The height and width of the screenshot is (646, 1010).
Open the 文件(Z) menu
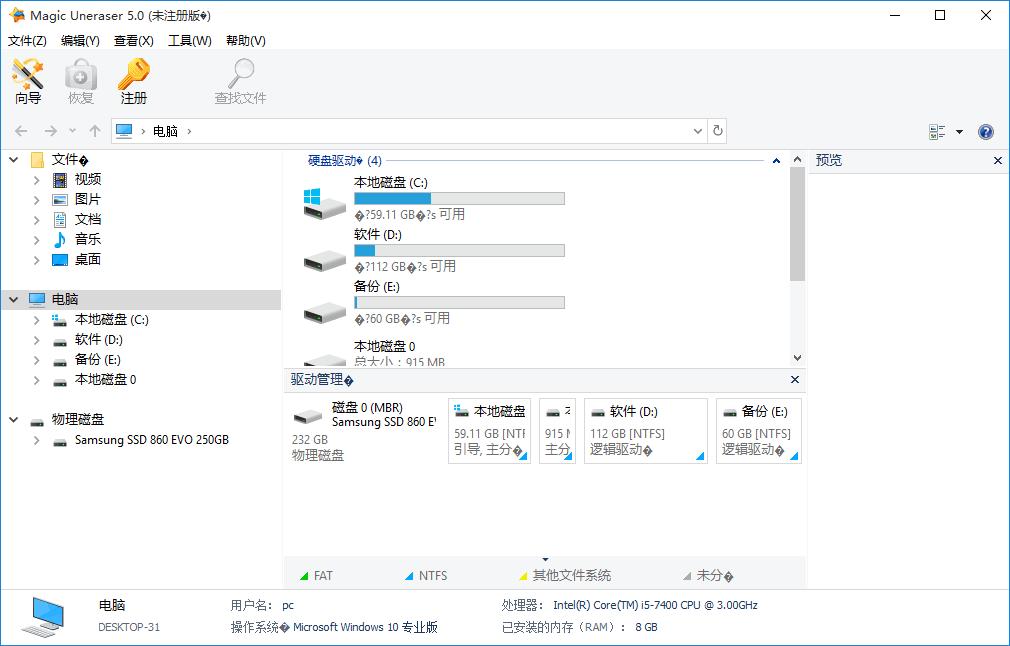pyautogui.click(x=27, y=41)
